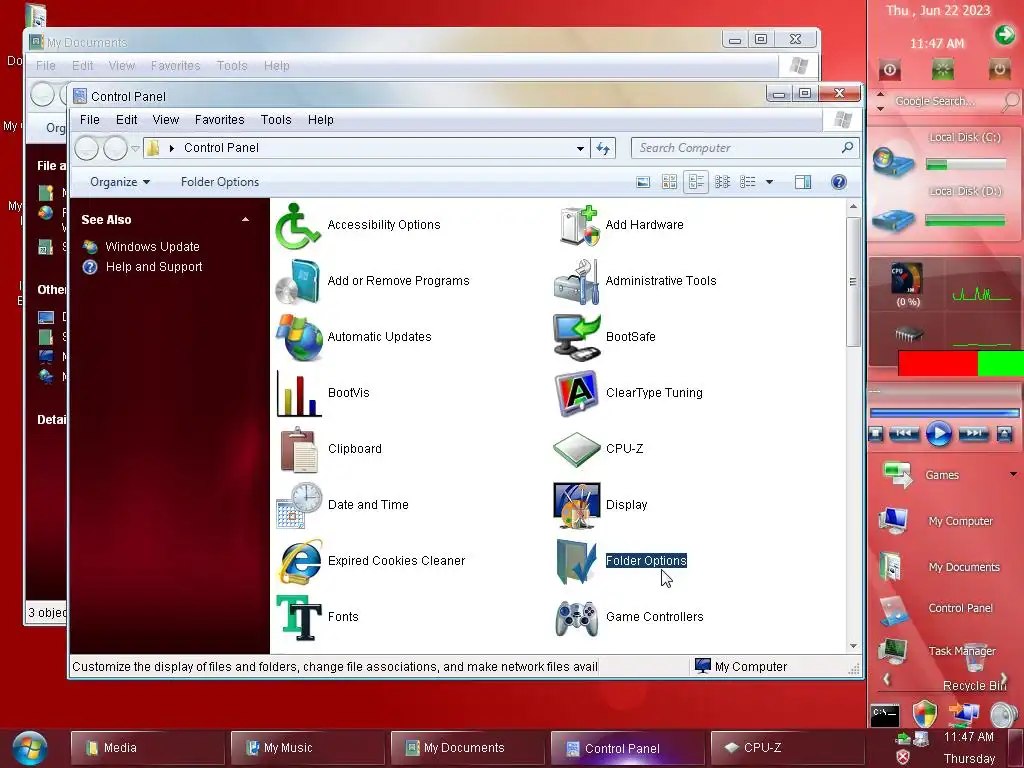Screen dimensions: 1024x768
Task: Open the Help and Support link
Action: pyautogui.click(x=153, y=267)
